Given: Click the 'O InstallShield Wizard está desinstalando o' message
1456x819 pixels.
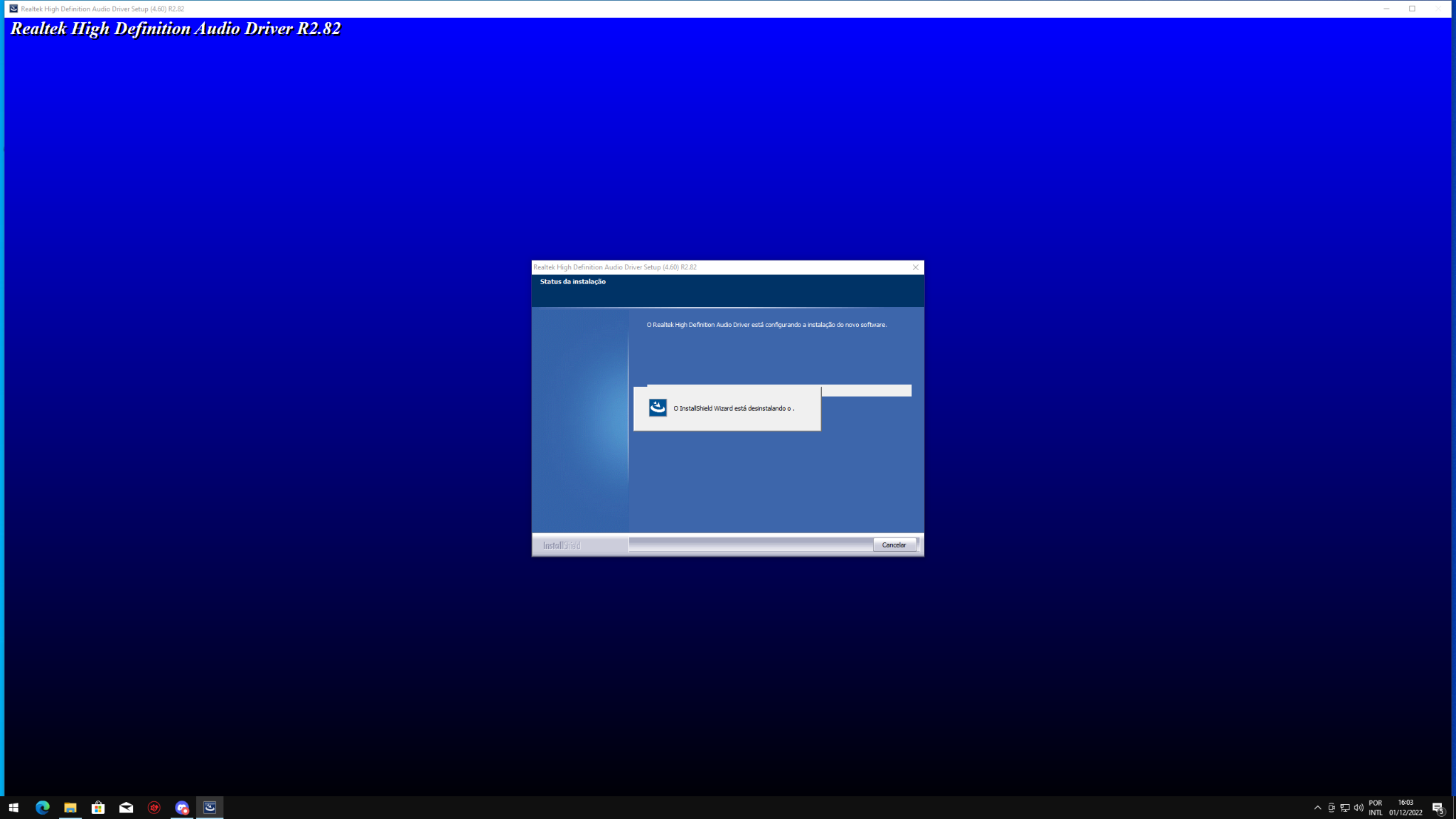Looking at the screenshot, I should (x=734, y=409).
